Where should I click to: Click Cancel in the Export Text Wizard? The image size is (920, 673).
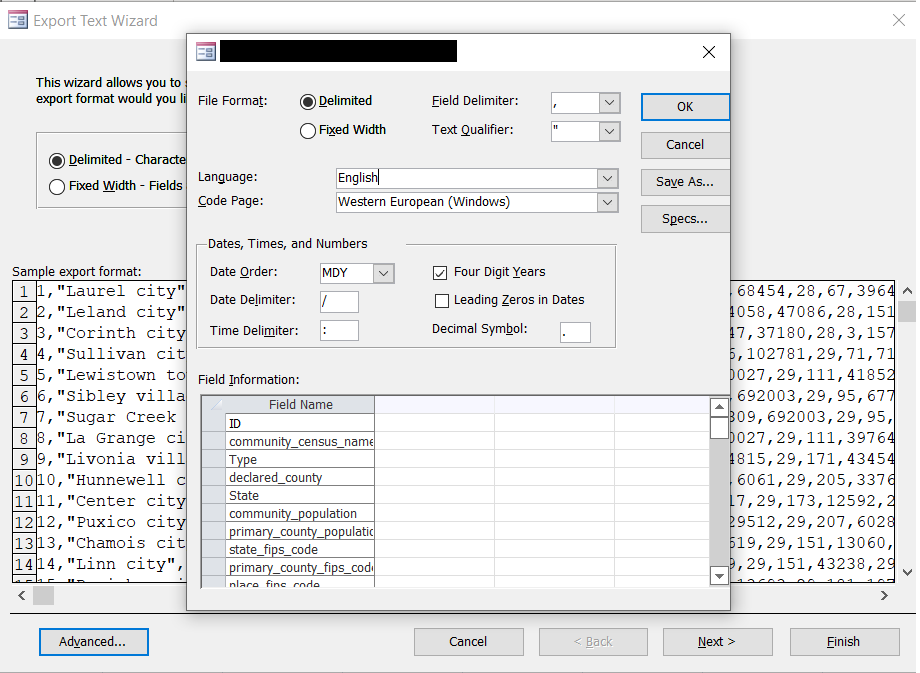[468, 642]
